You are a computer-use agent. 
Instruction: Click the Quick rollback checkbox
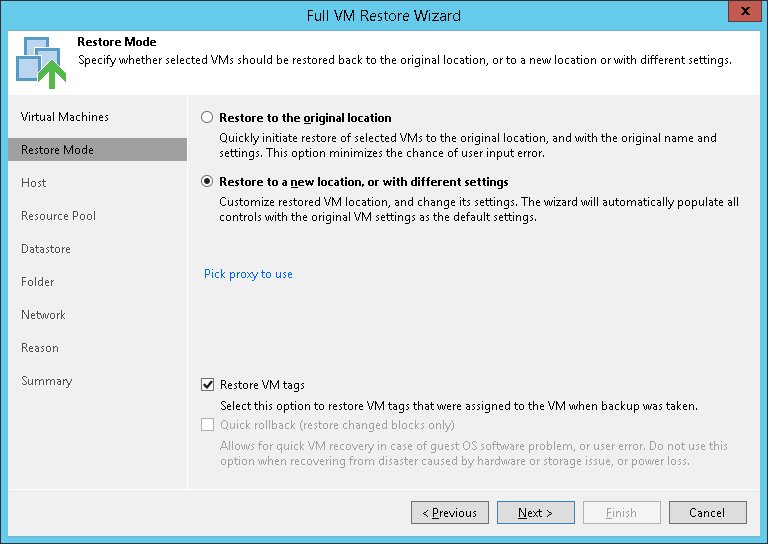208,424
